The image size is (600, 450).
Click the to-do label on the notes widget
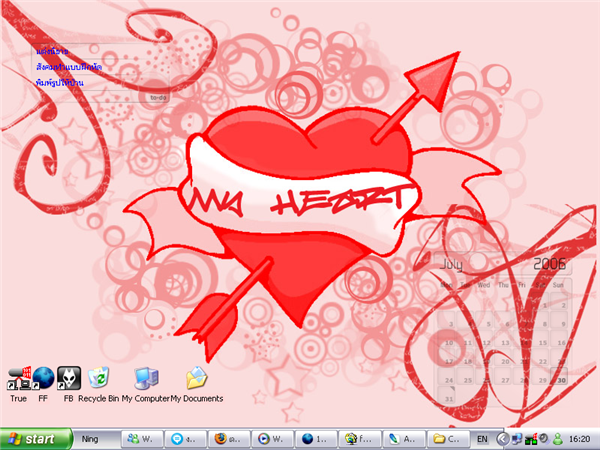[158, 98]
